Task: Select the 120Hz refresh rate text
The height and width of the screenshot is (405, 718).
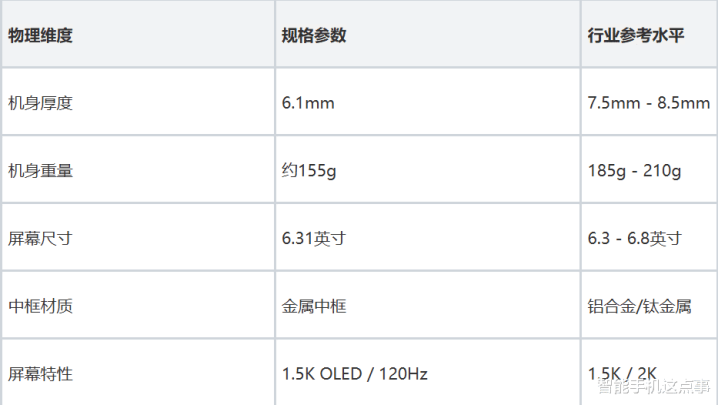Action: point(405,375)
